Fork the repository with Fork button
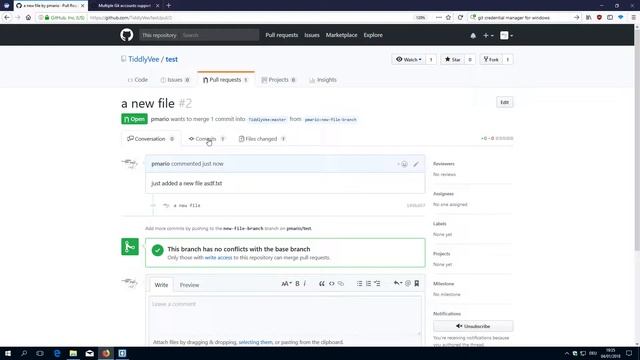The width and height of the screenshot is (640, 360). tap(491, 60)
